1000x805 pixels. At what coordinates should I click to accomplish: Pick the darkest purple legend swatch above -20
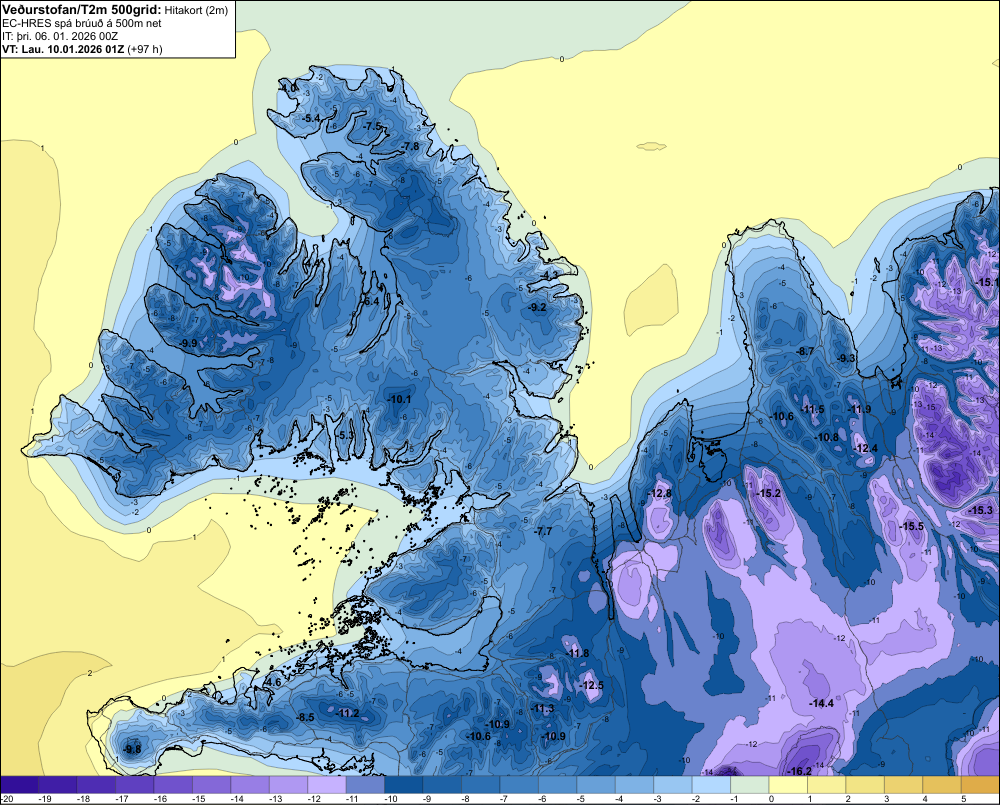pyautogui.click(x=19, y=785)
